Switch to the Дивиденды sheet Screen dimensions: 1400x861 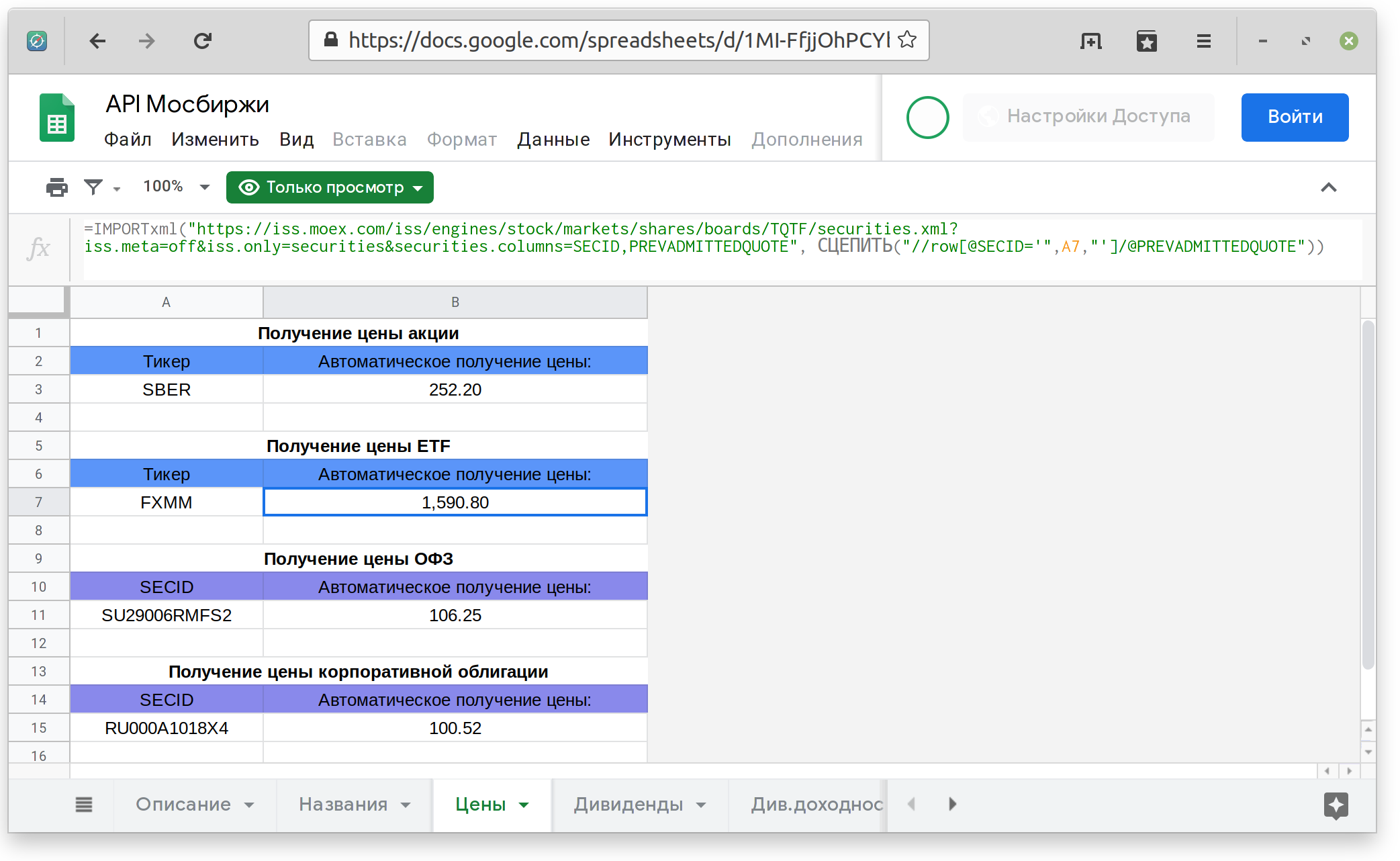coord(628,805)
